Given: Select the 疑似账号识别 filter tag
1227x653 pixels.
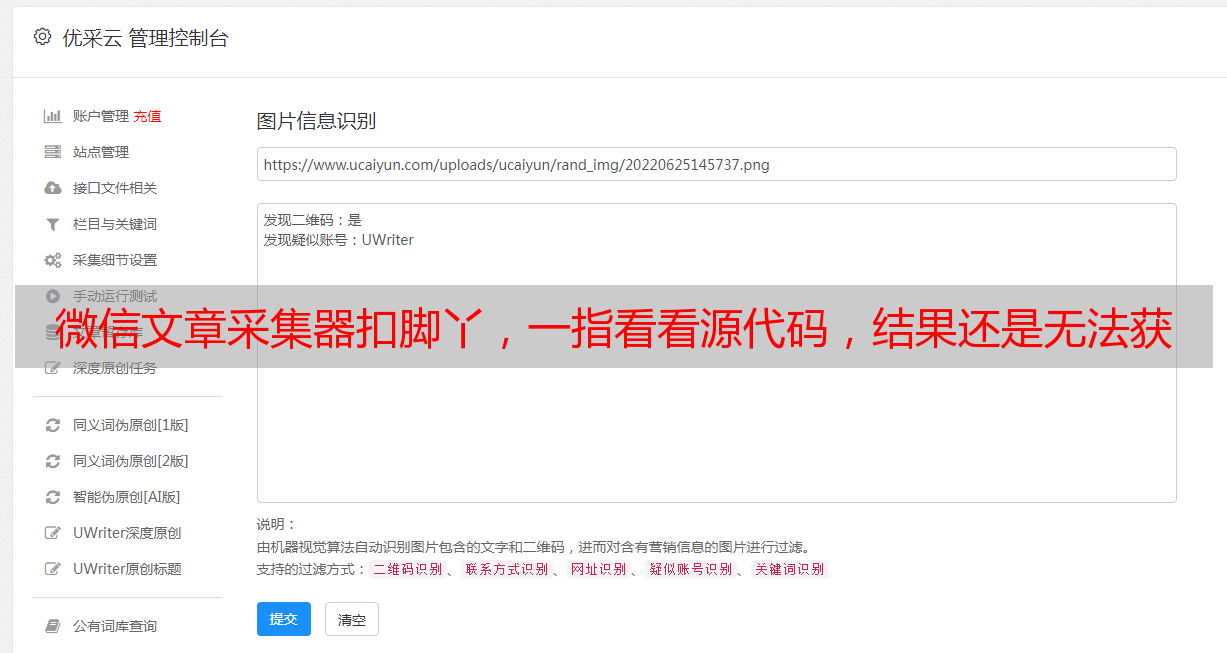Looking at the screenshot, I should (x=690, y=569).
